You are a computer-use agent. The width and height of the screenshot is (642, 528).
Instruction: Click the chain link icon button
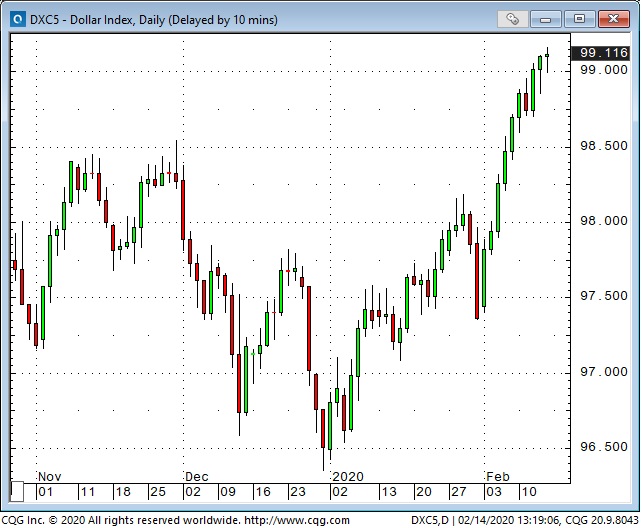[x=512, y=19]
